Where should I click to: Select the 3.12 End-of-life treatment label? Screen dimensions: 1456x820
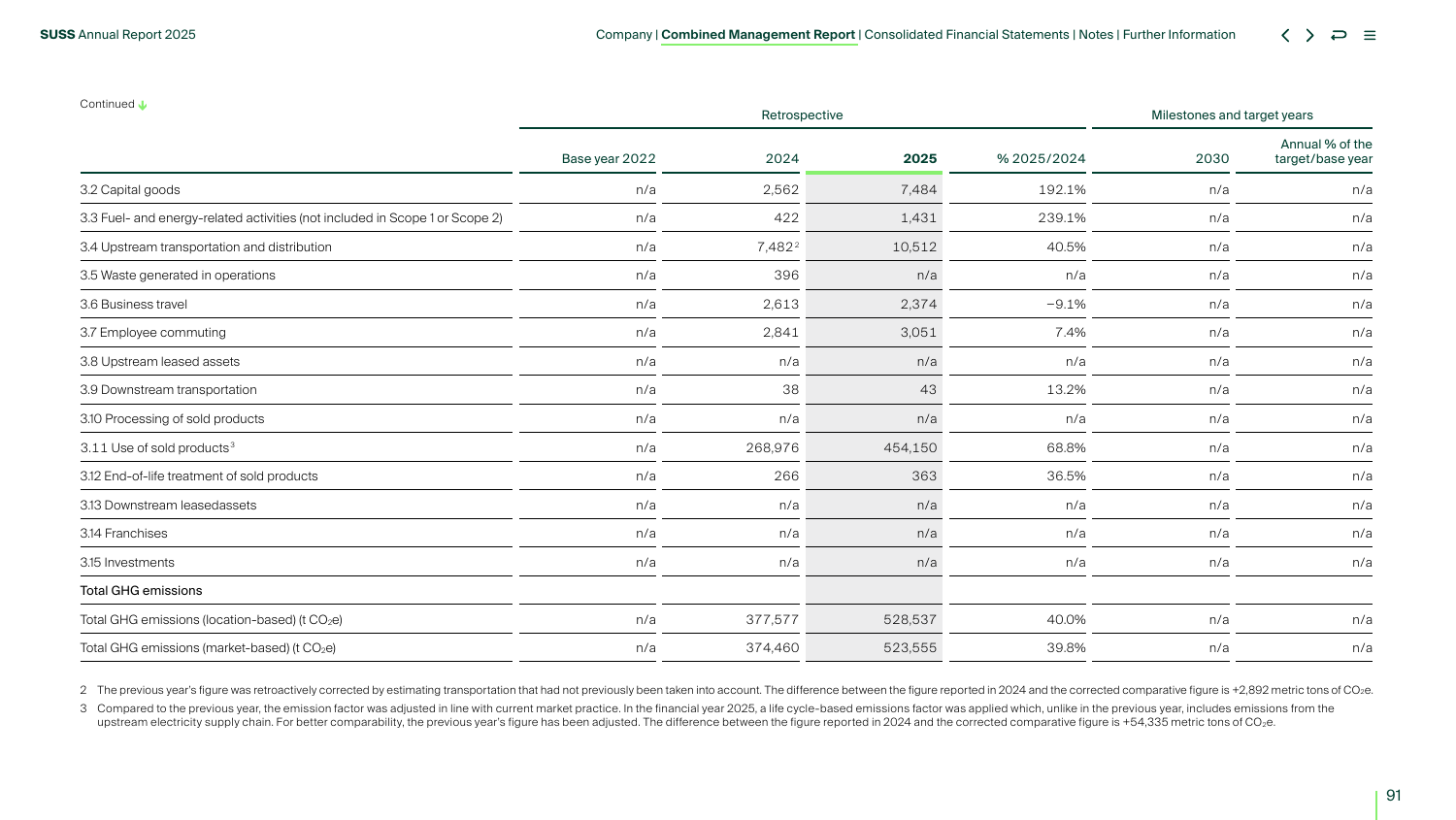(199, 476)
